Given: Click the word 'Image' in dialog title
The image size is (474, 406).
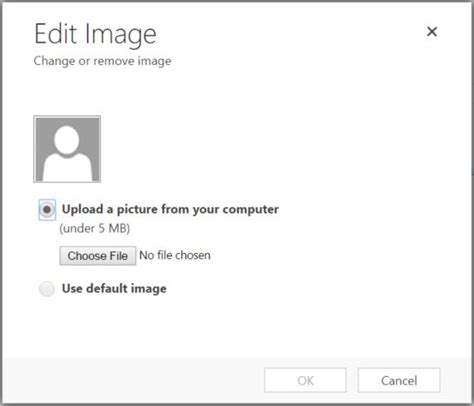Looking at the screenshot, I should pyautogui.click(x=121, y=34).
